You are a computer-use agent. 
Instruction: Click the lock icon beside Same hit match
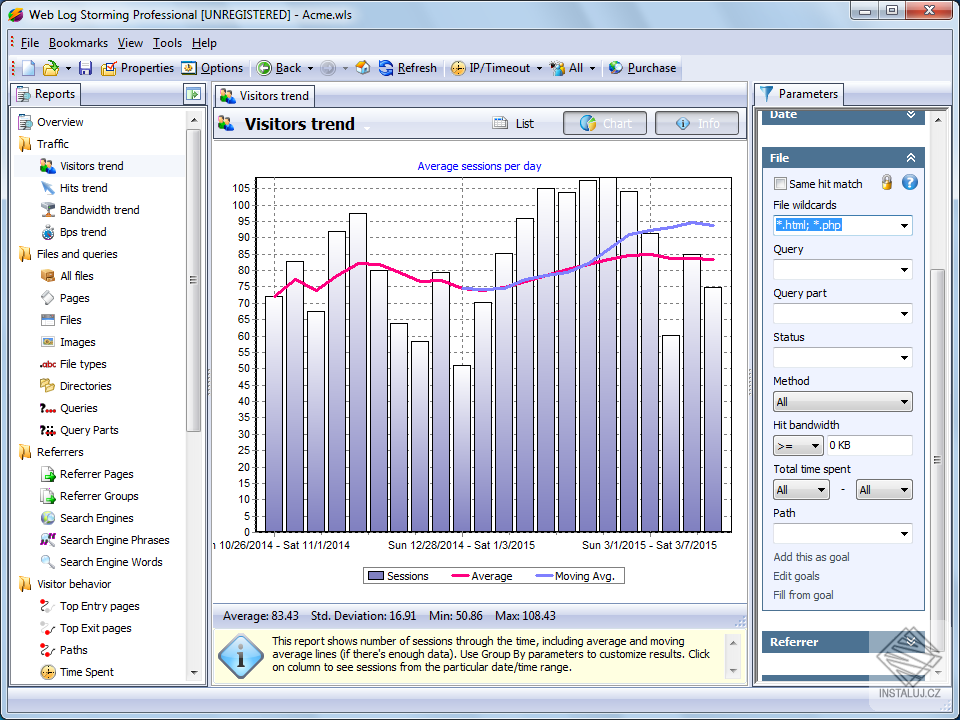(x=887, y=182)
